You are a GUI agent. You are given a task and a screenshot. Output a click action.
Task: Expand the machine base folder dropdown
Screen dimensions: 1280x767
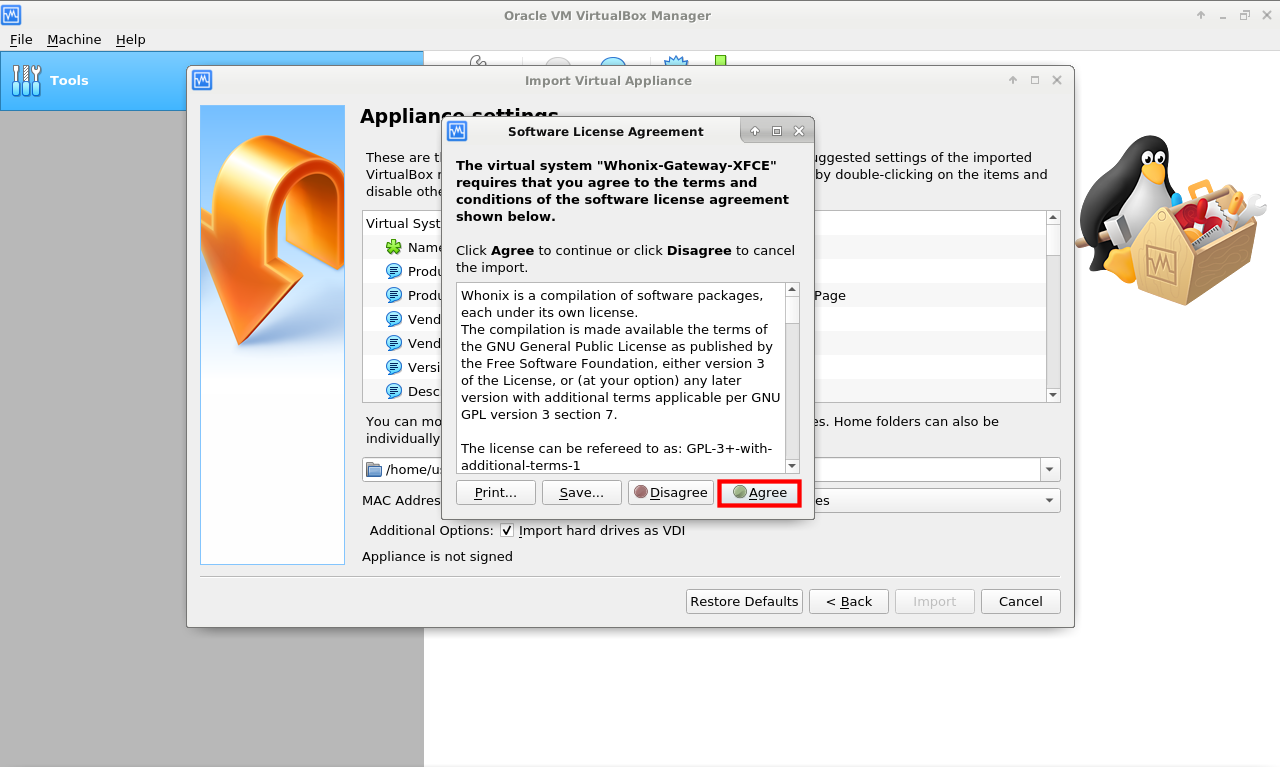click(x=1049, y=470)
